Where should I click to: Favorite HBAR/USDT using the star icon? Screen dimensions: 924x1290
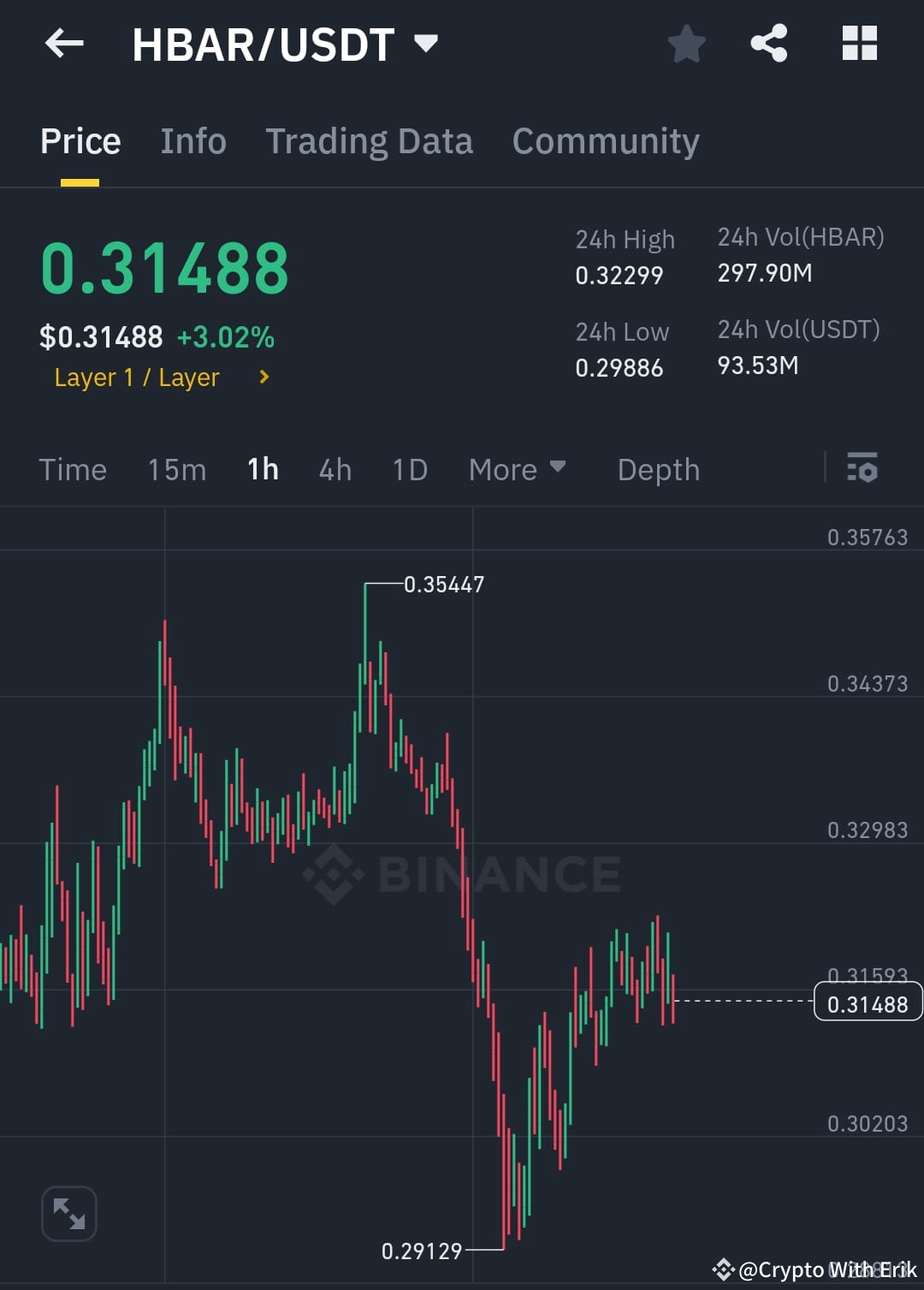coord(686,43)
